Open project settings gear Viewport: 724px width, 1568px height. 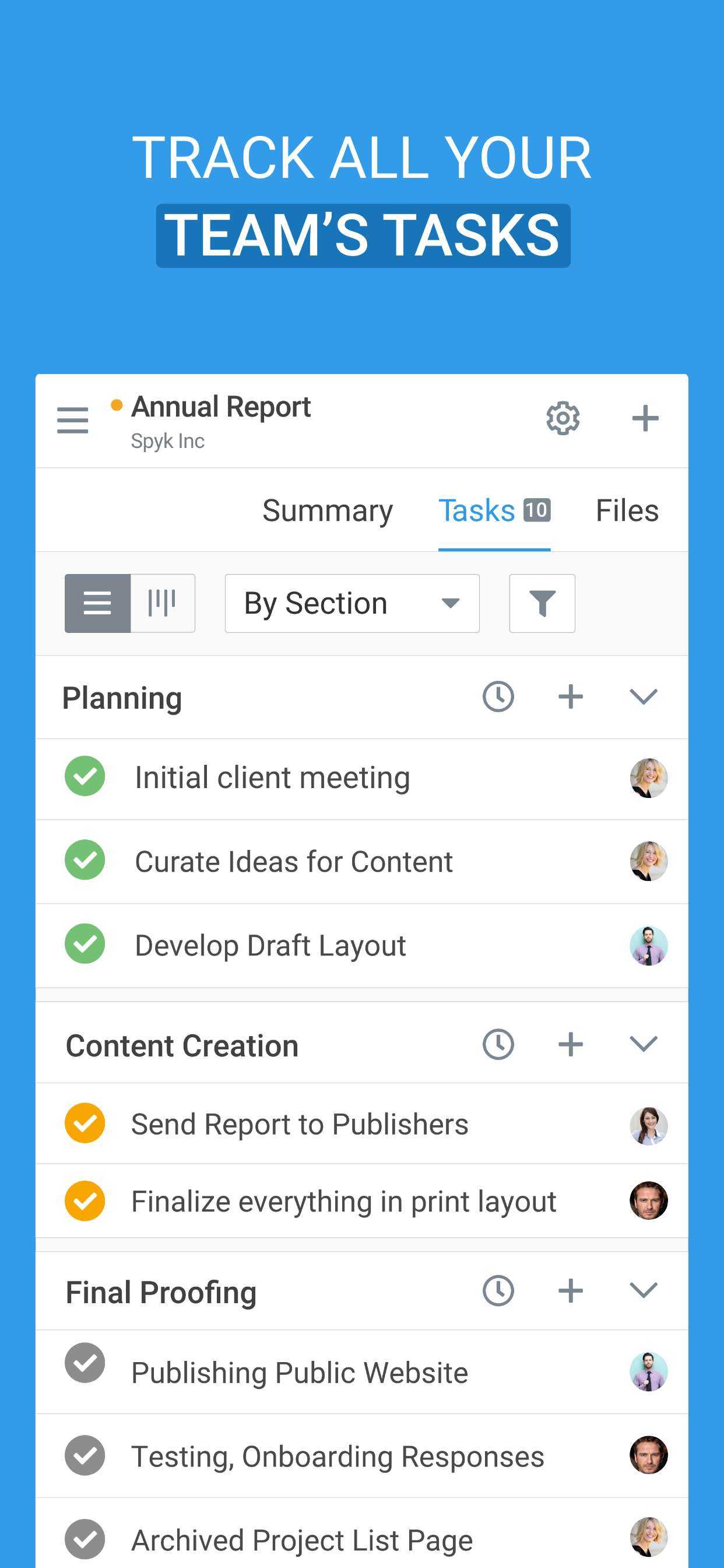click(562, 418)
